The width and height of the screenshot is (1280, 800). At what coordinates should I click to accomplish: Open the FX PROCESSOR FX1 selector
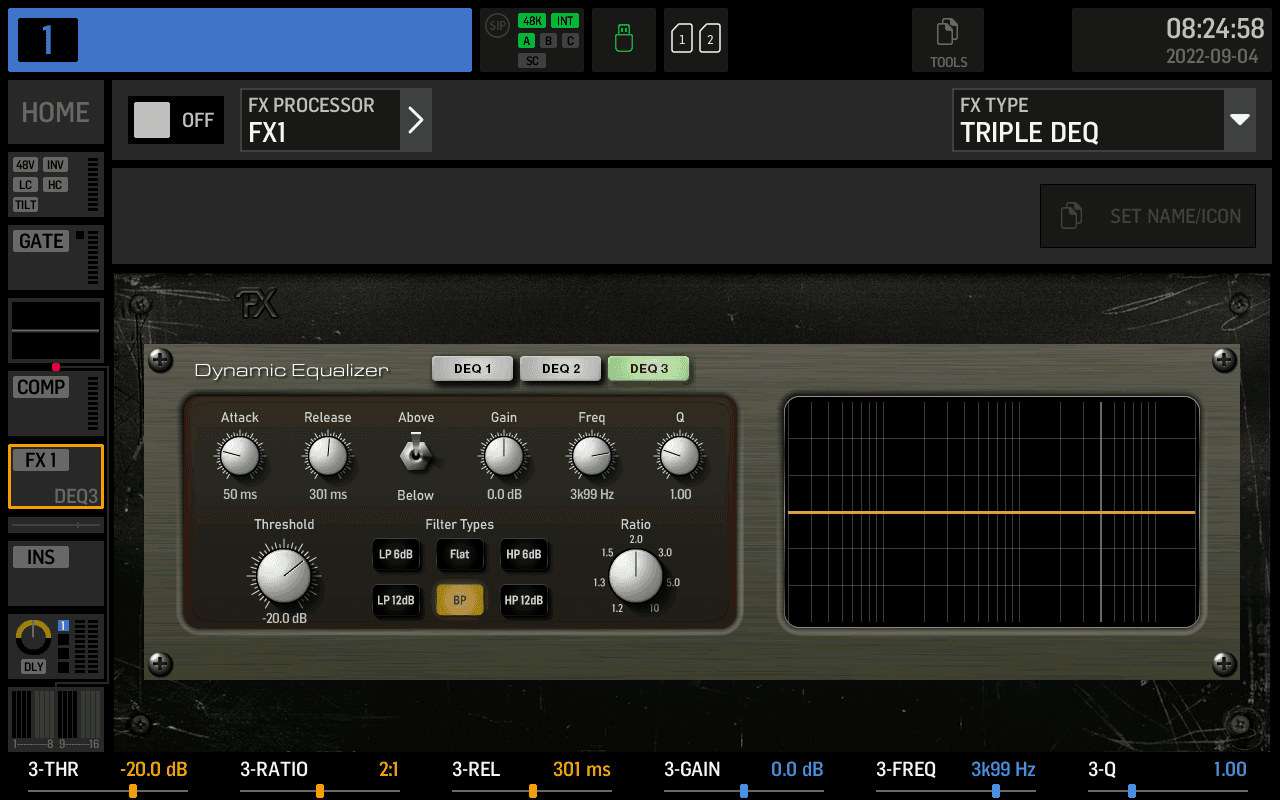click(320, 120)
